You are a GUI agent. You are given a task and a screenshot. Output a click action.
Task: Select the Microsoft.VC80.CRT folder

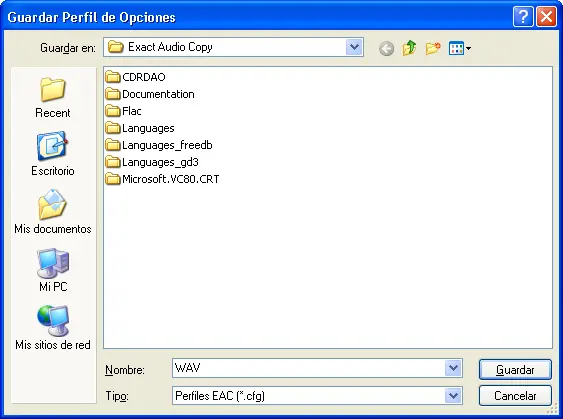click(162, 179)
